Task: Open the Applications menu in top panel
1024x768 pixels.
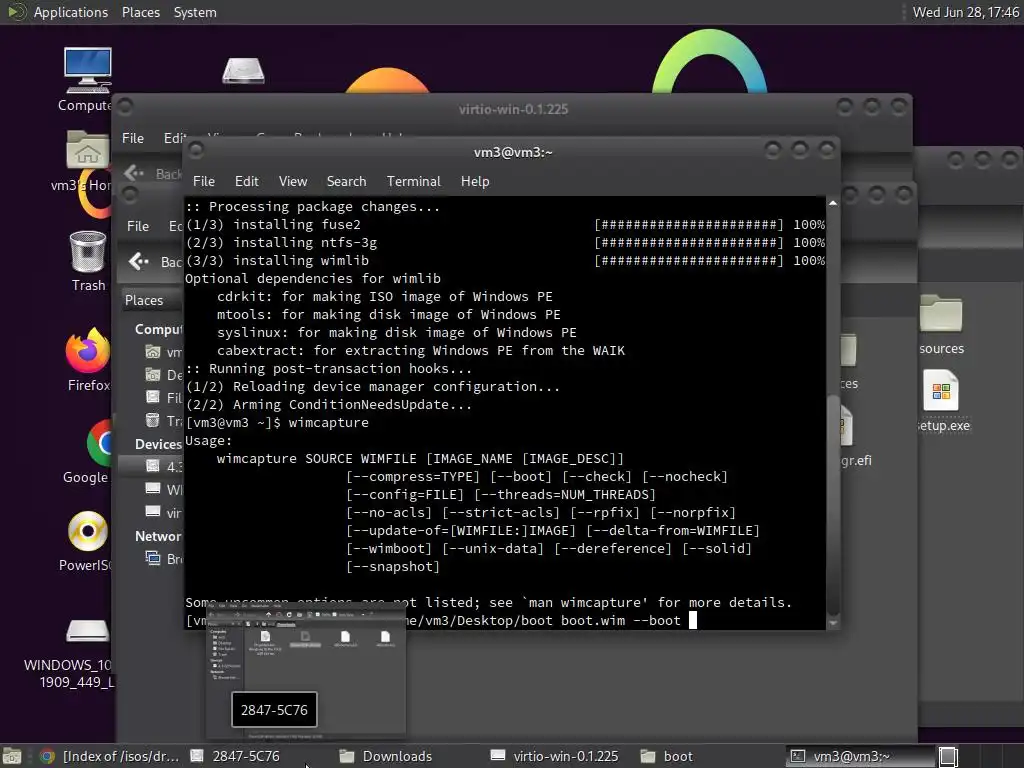Action: pos(71,12)
